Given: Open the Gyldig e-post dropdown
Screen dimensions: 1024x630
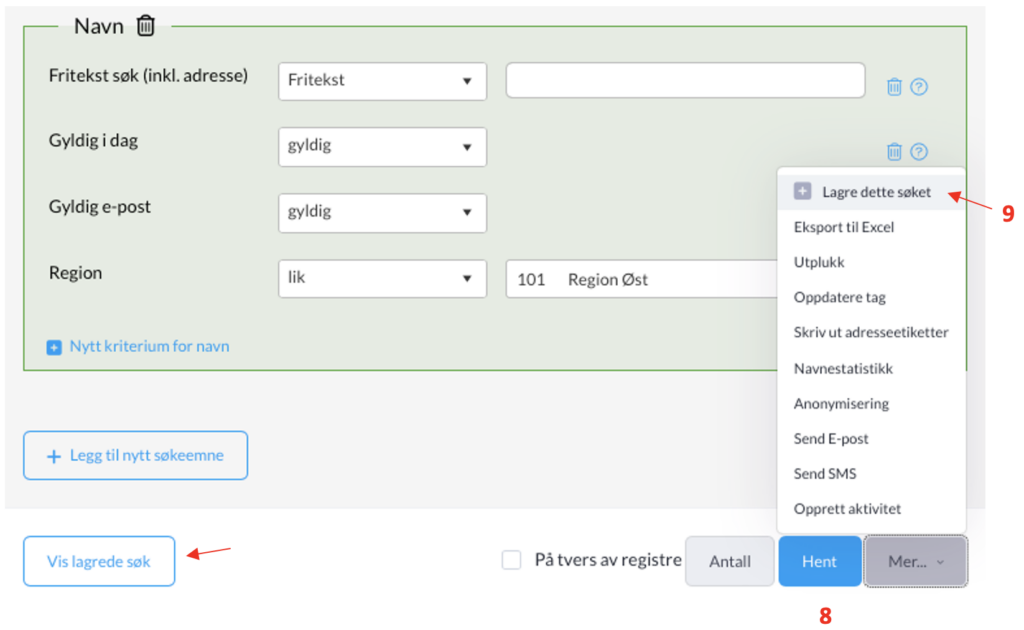Looking at the screenshot, I should click(x=382, y=213).
